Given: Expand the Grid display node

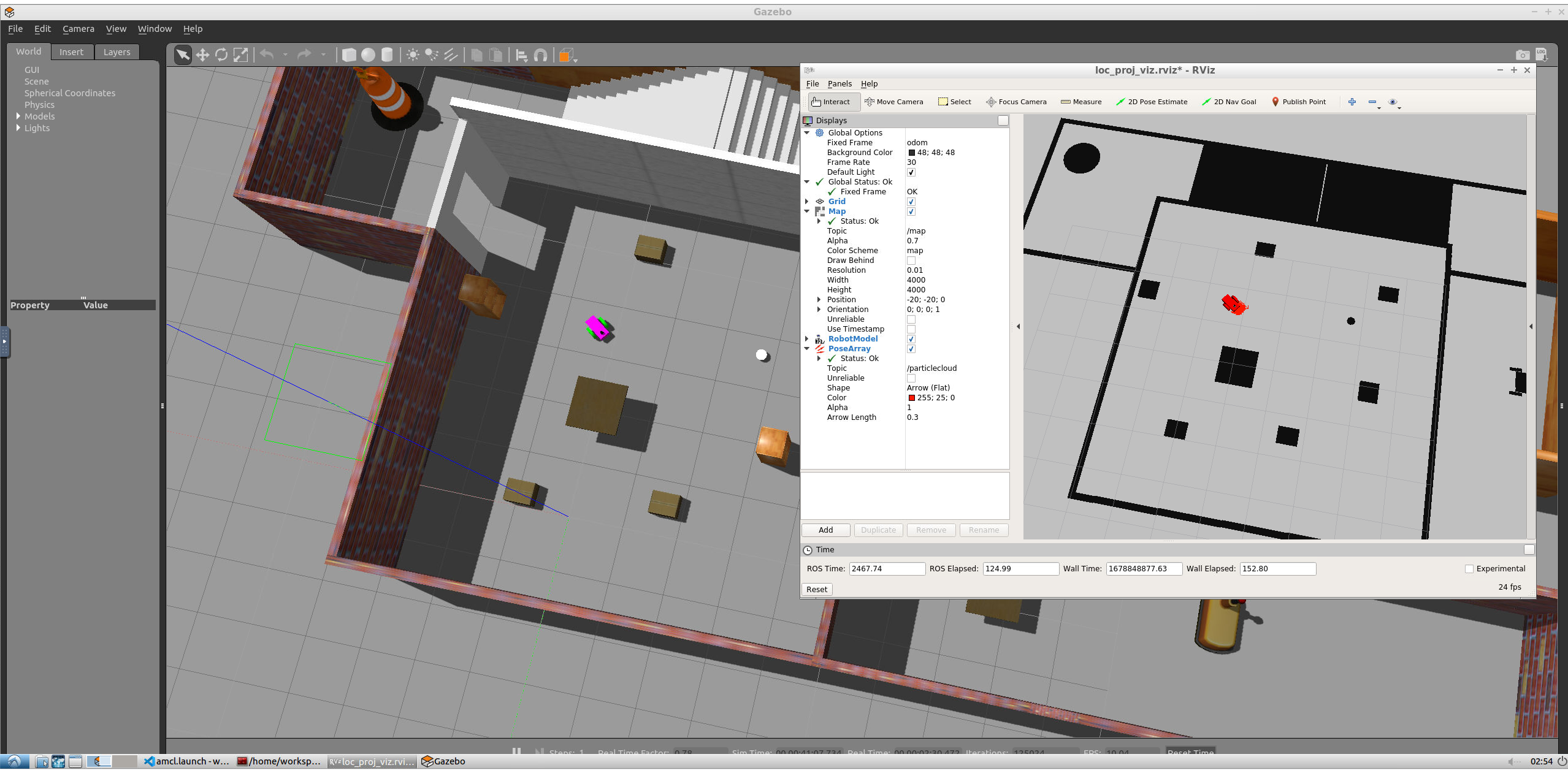Looking at the screenshot, I should pos(807,202).
